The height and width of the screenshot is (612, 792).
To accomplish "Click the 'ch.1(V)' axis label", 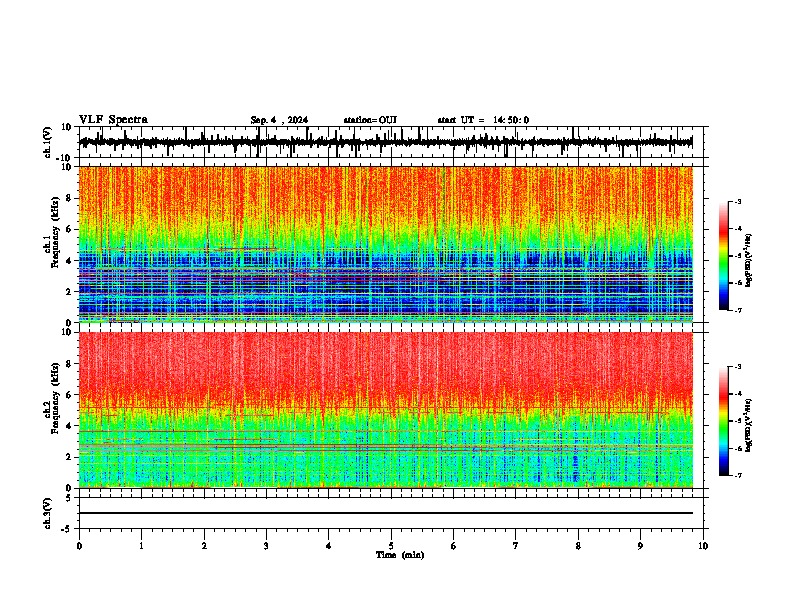I will [x=48, y=142].
